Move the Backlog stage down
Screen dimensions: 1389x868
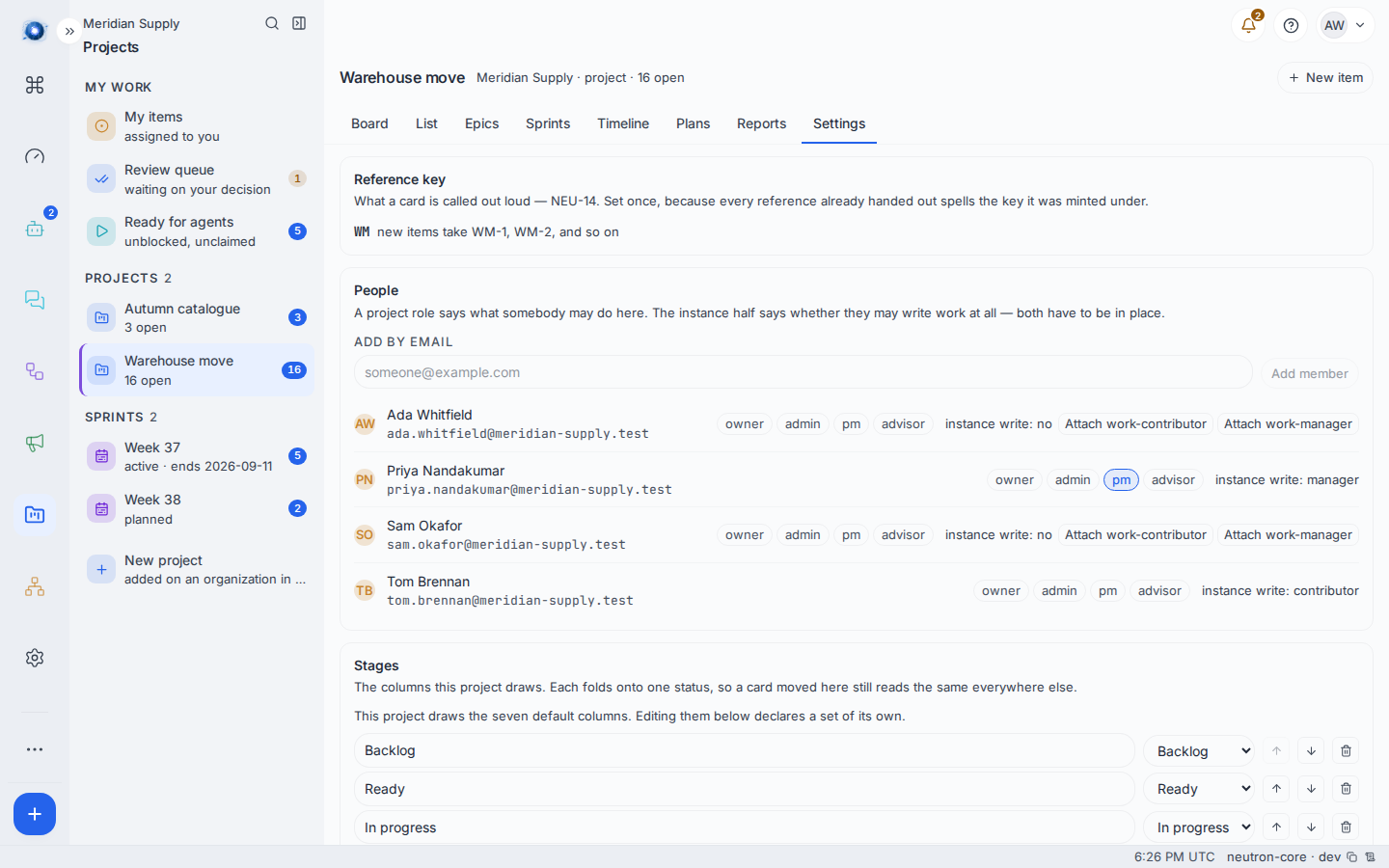[1311, 751]
